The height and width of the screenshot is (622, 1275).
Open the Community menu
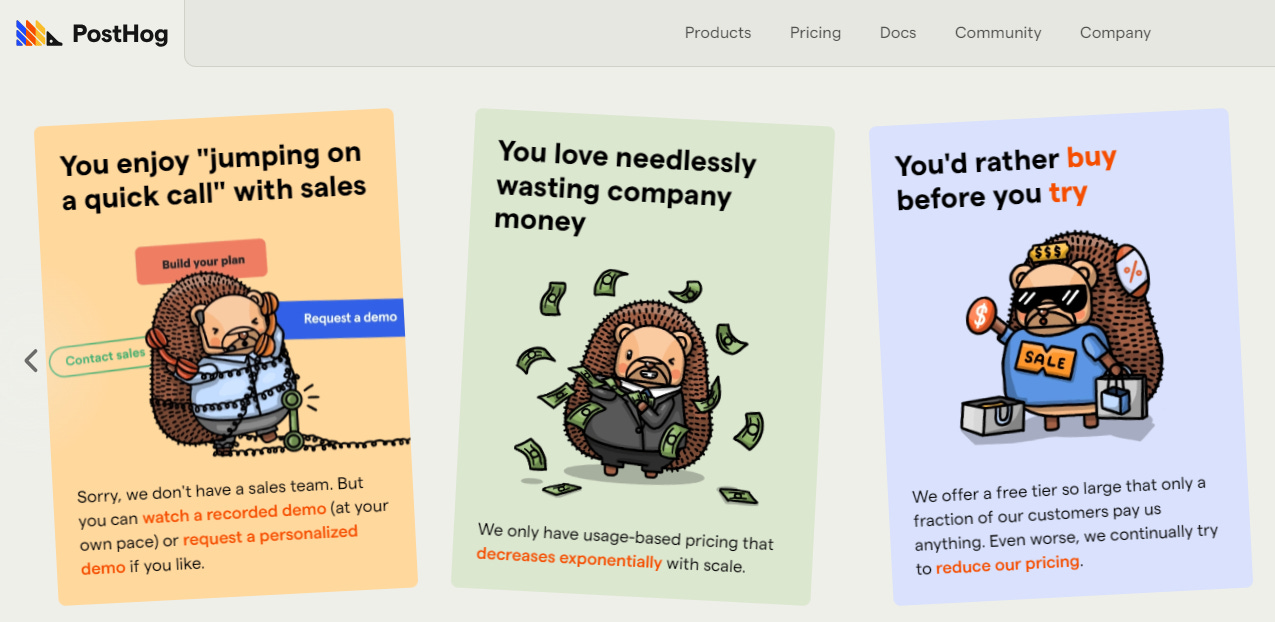click(998, 33)
